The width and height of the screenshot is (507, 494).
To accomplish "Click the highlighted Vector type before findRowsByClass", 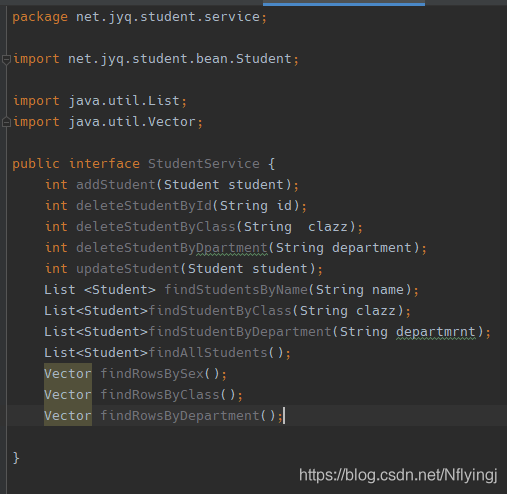I will point(68,395).
